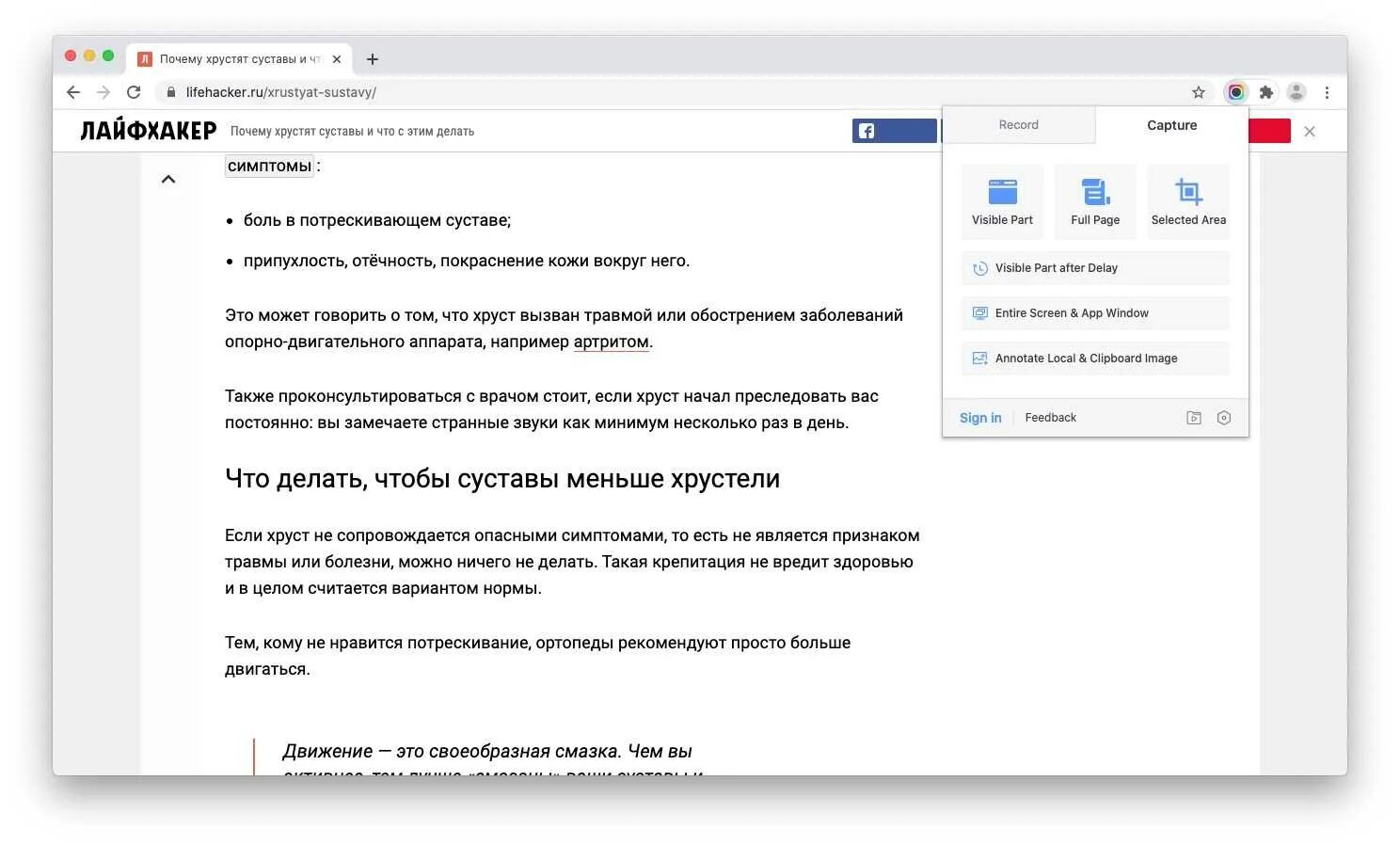Select the Почему хрустят суставы browser tab
This screenshot has height=845, width=1400.
[239, 59]
